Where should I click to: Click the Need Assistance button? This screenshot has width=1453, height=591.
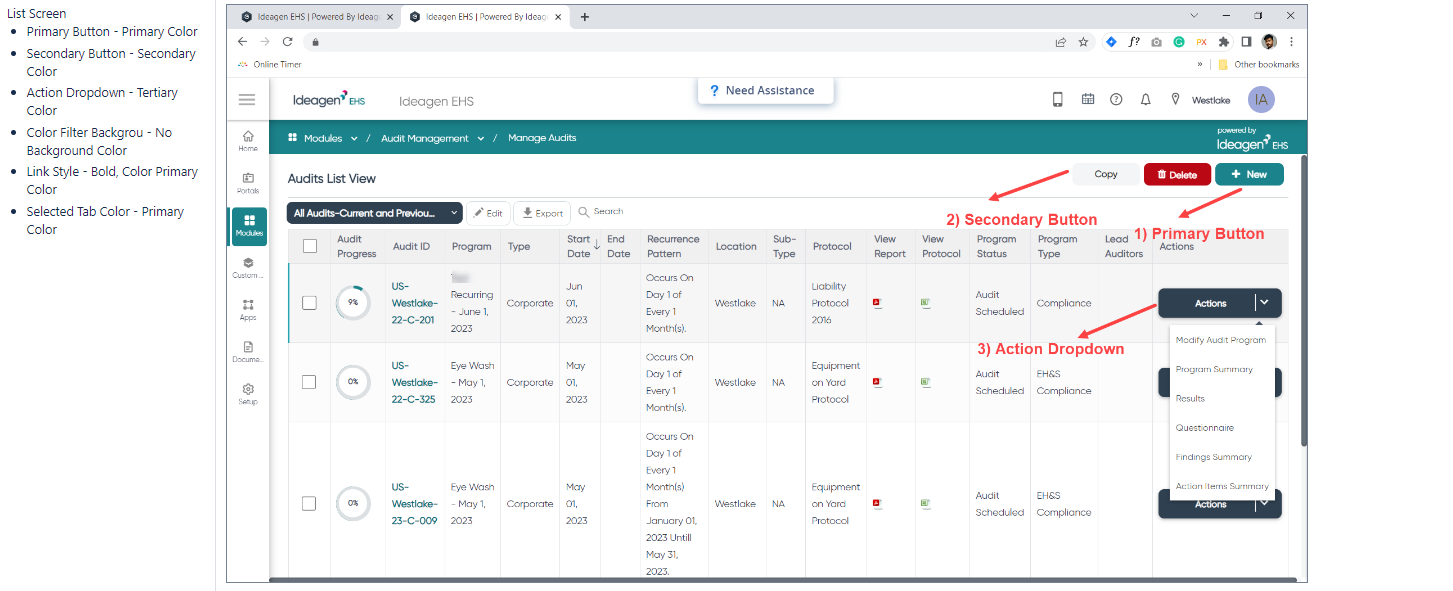click(765, 90)
